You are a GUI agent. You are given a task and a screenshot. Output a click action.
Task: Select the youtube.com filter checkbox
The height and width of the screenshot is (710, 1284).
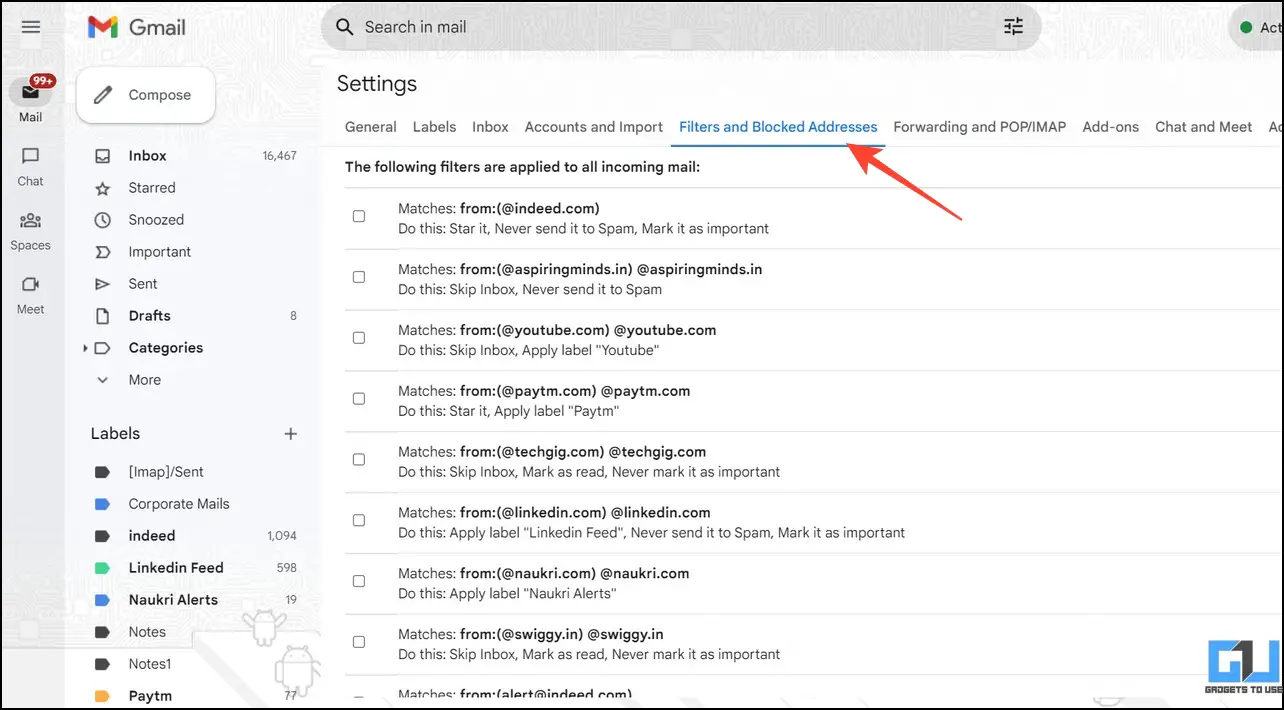coord(359,338)
